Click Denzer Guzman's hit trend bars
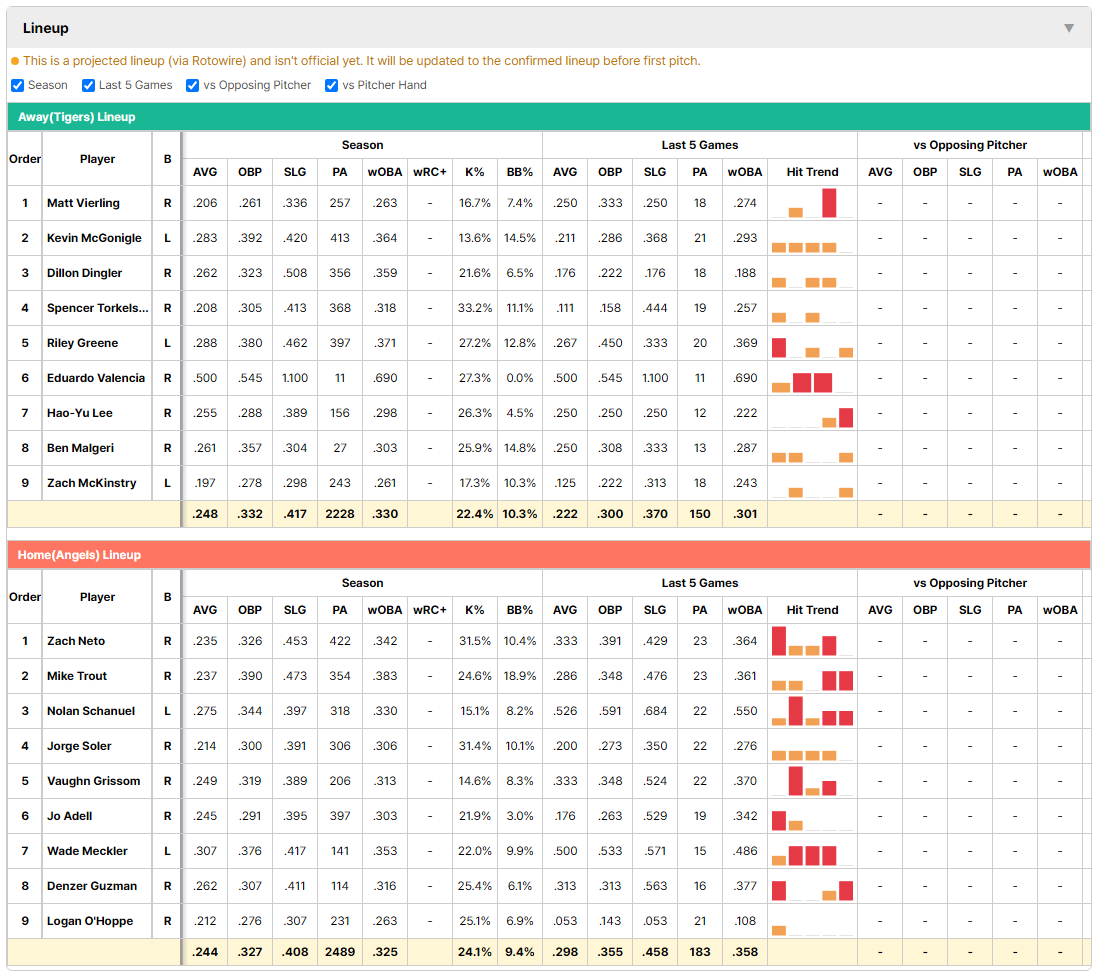The image size is (1098, 977). [x=812, y=886]
